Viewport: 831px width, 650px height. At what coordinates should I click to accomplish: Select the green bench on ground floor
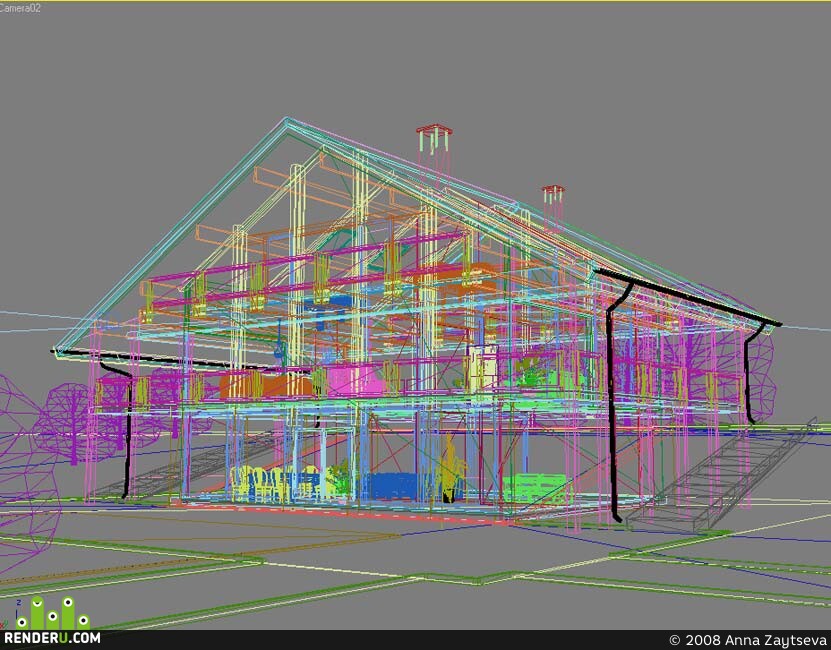[535, 488]
